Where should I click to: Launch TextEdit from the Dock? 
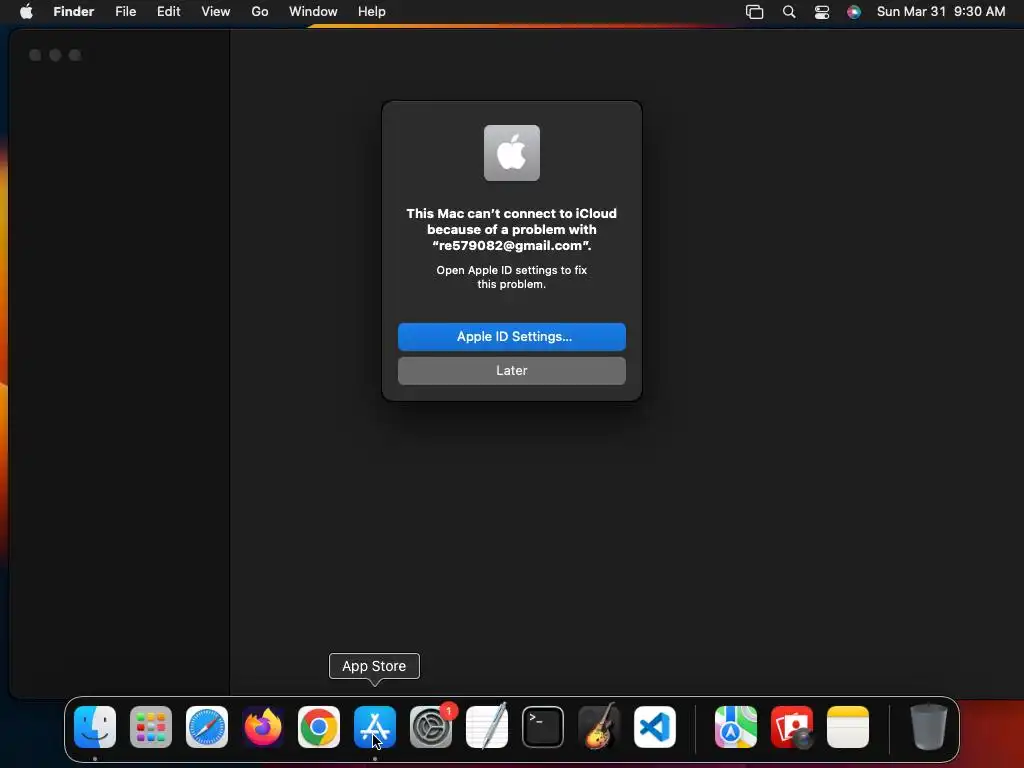click(487, 727)
